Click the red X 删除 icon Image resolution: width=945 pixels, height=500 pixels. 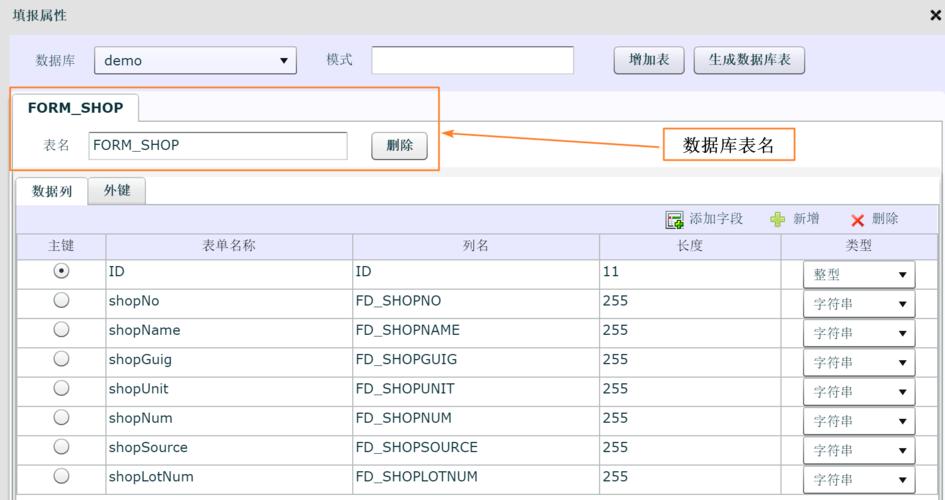tap(857, 220)
